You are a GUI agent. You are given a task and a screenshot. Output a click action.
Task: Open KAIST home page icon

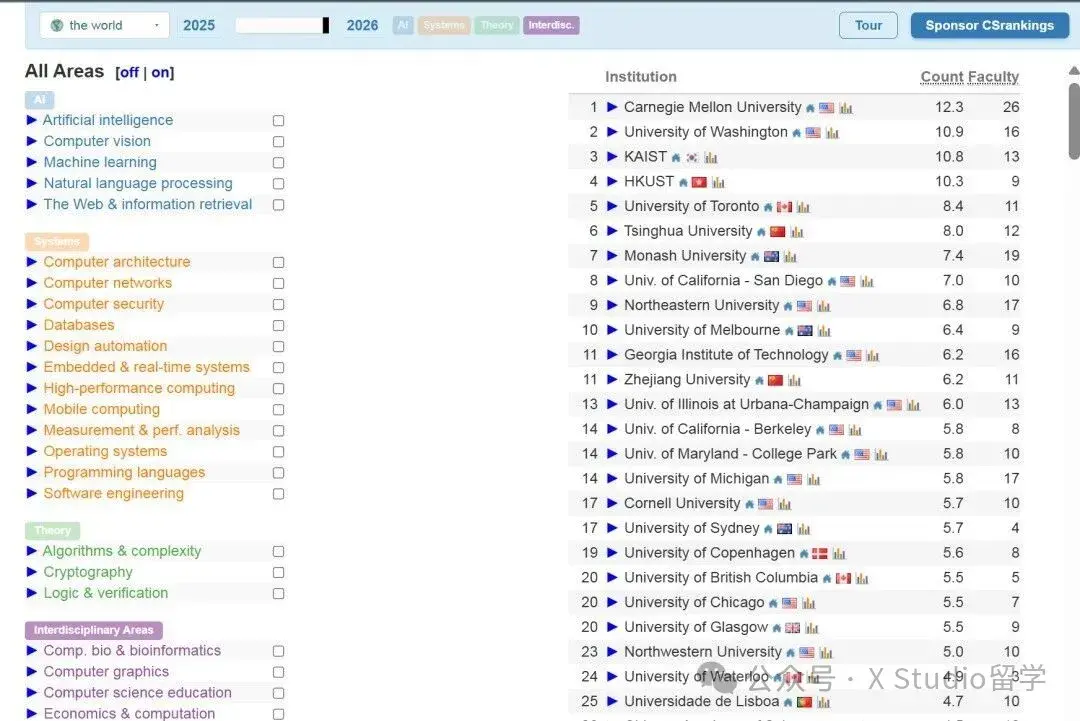676,158
